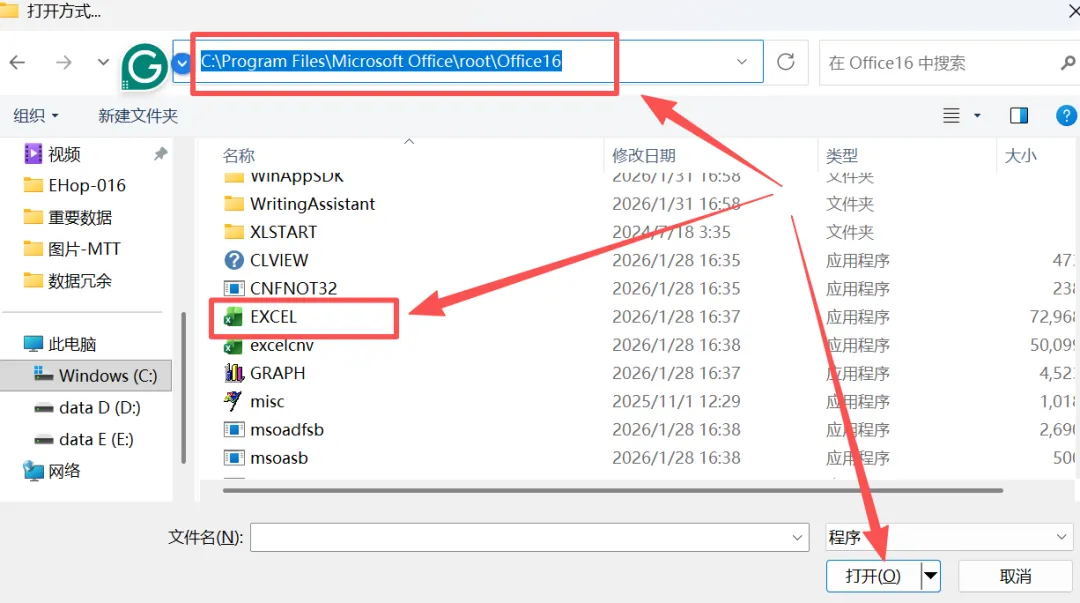The width and height of the screenshot is (1080, 603).
Task: Click the green Grammarly G icon
Action: point(144,66)
